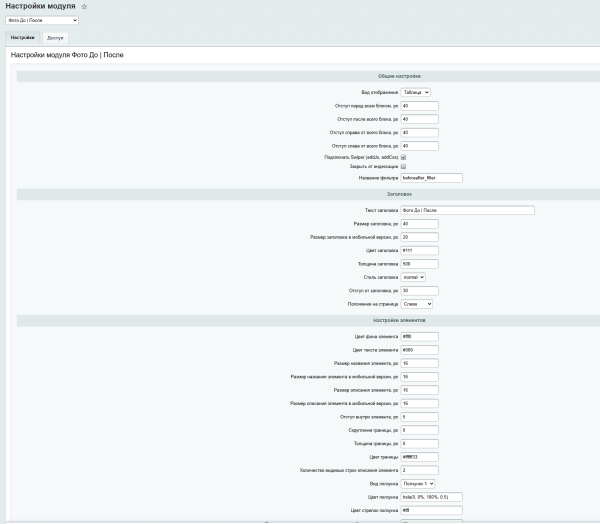The width and height of the screenshot is (600, 524).
Task: Click the Цвет заголовка color value field
Action: 419,250
